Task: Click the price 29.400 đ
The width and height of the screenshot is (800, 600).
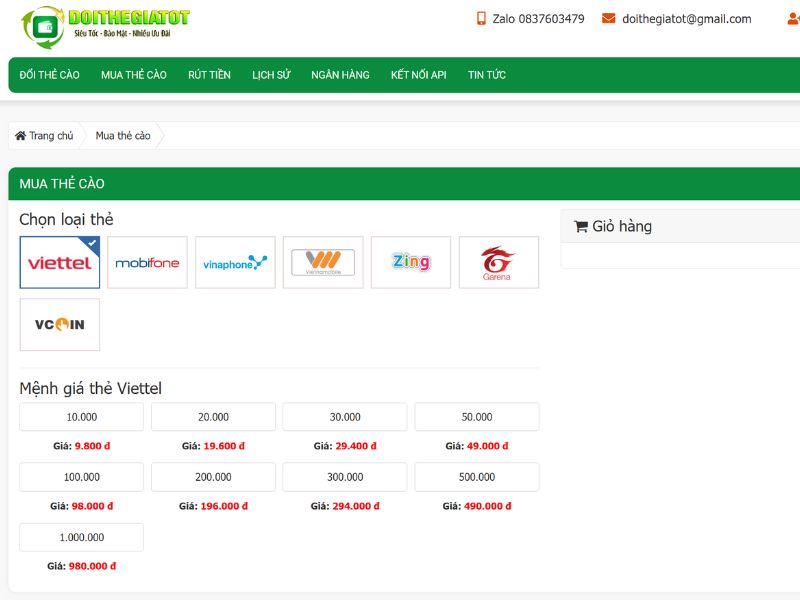Action: point(356,446)
